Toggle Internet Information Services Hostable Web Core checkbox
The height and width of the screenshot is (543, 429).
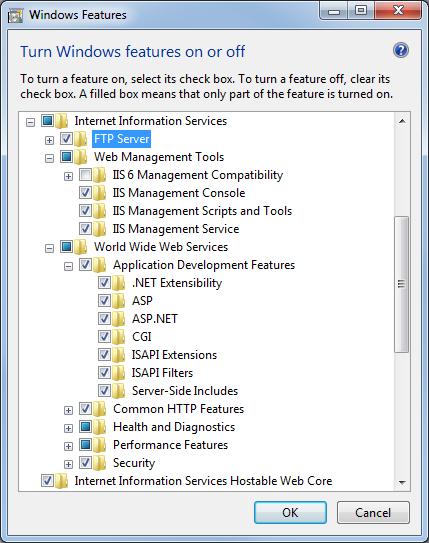(x=47, y=481)
